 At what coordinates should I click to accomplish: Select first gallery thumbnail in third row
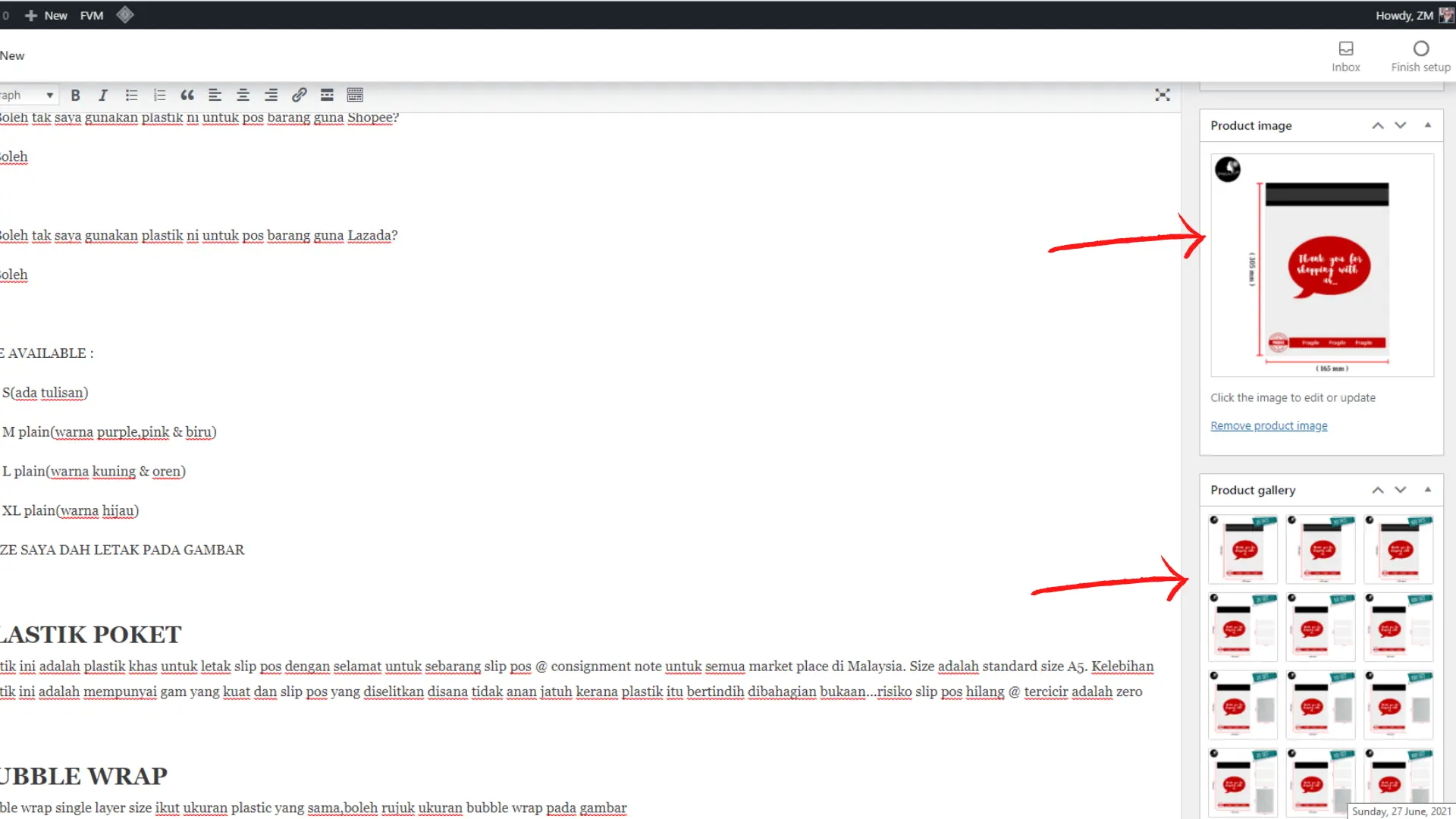pos(1243,705)
